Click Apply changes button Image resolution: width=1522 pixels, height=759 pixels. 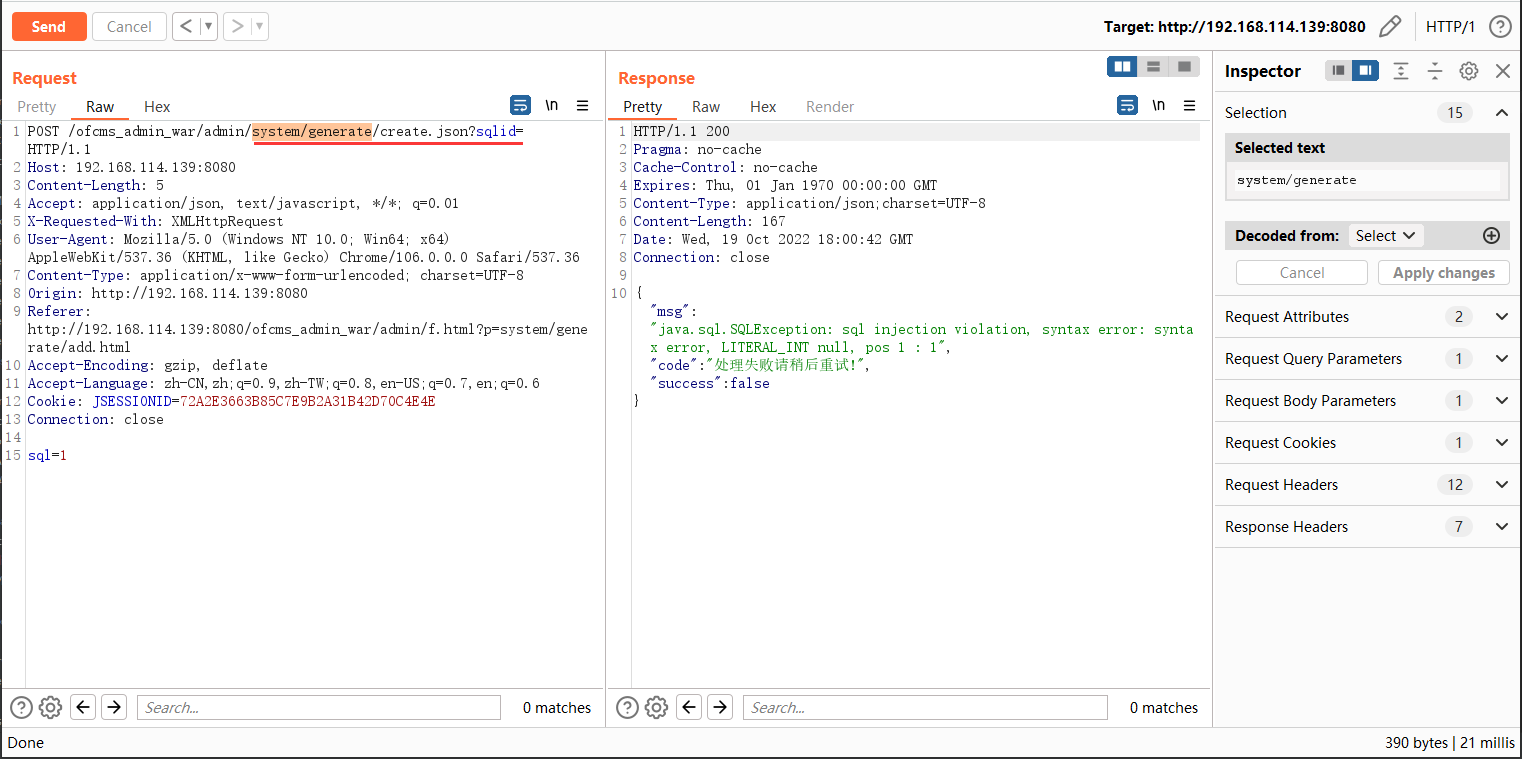tap(1444, 273)
